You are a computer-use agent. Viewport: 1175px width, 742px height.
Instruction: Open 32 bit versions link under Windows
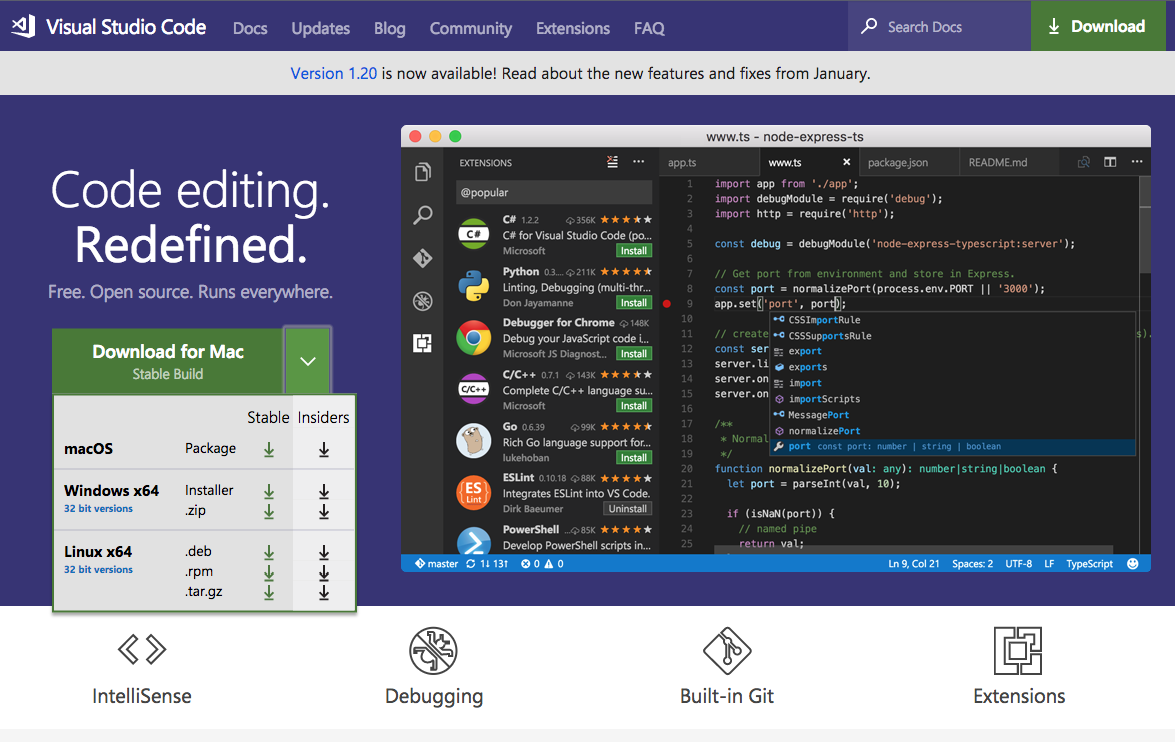(x=98, y=509)
